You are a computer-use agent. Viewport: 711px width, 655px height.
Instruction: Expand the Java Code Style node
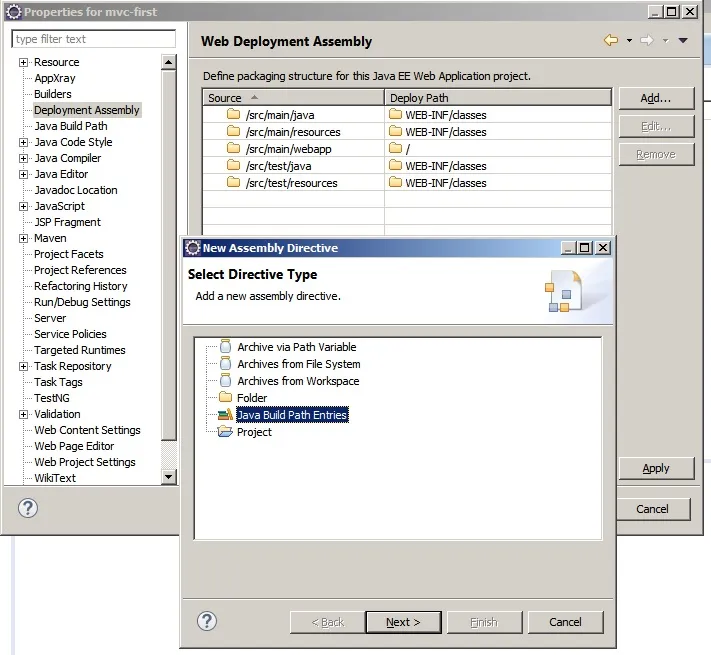coord(23,142)
